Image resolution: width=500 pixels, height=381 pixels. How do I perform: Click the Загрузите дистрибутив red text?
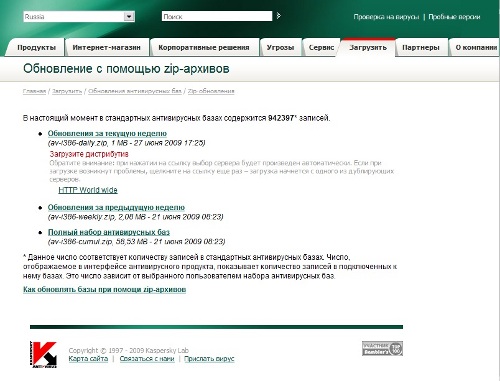pos(89,154)
